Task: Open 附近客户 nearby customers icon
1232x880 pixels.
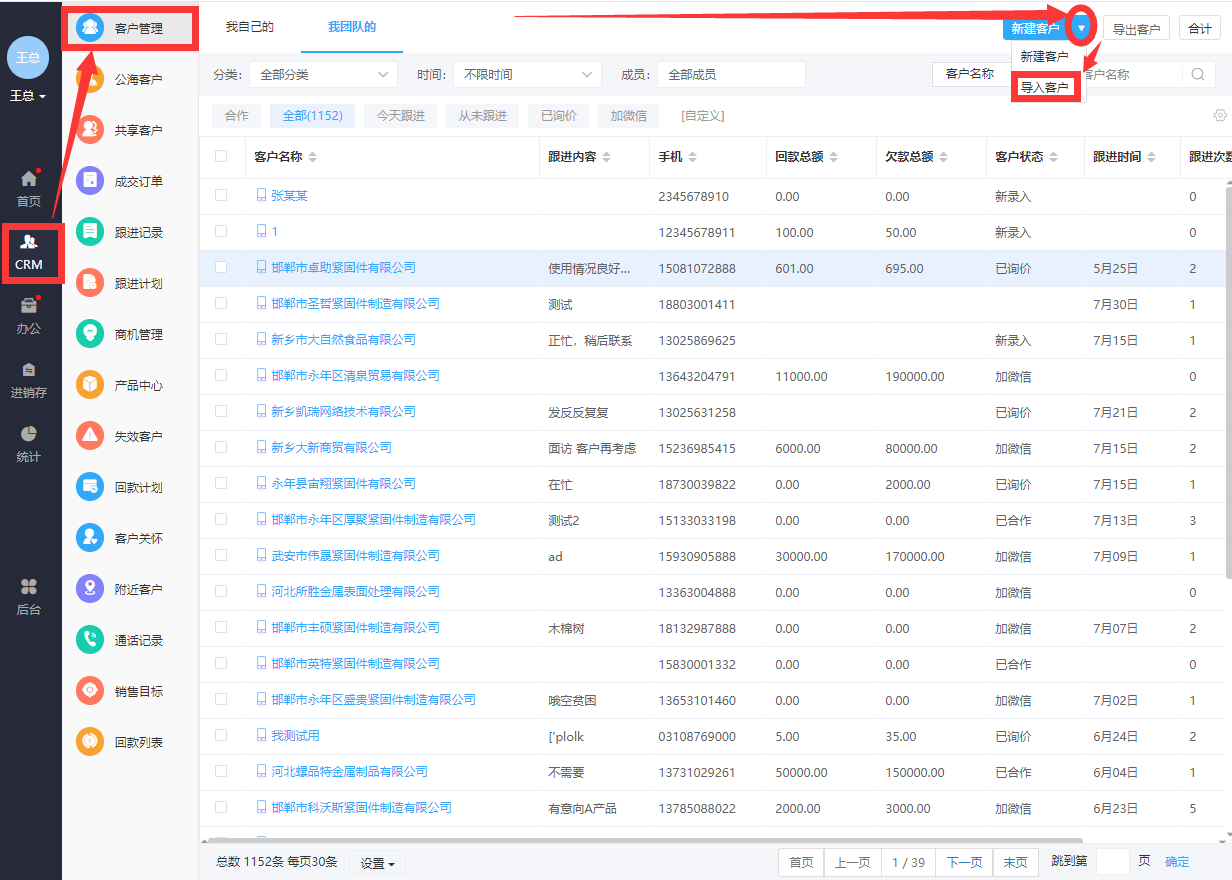Action: click(90, 589)
